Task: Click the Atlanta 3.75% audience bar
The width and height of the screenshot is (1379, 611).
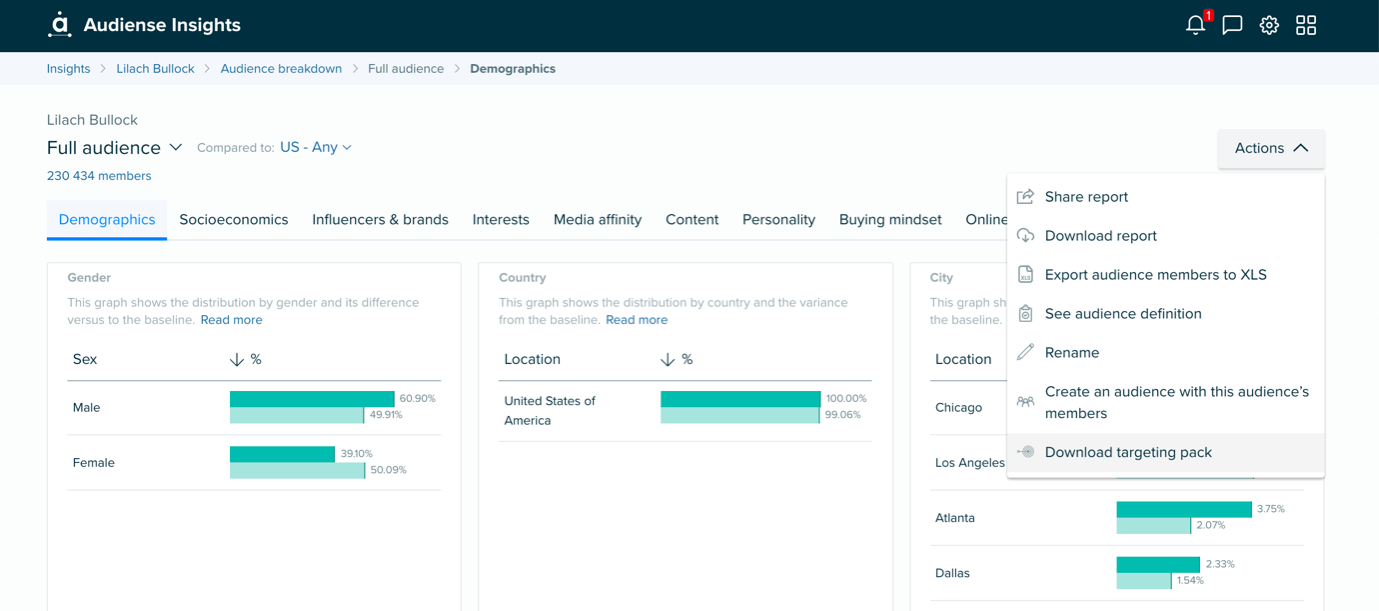Action: pos(1184,509)
